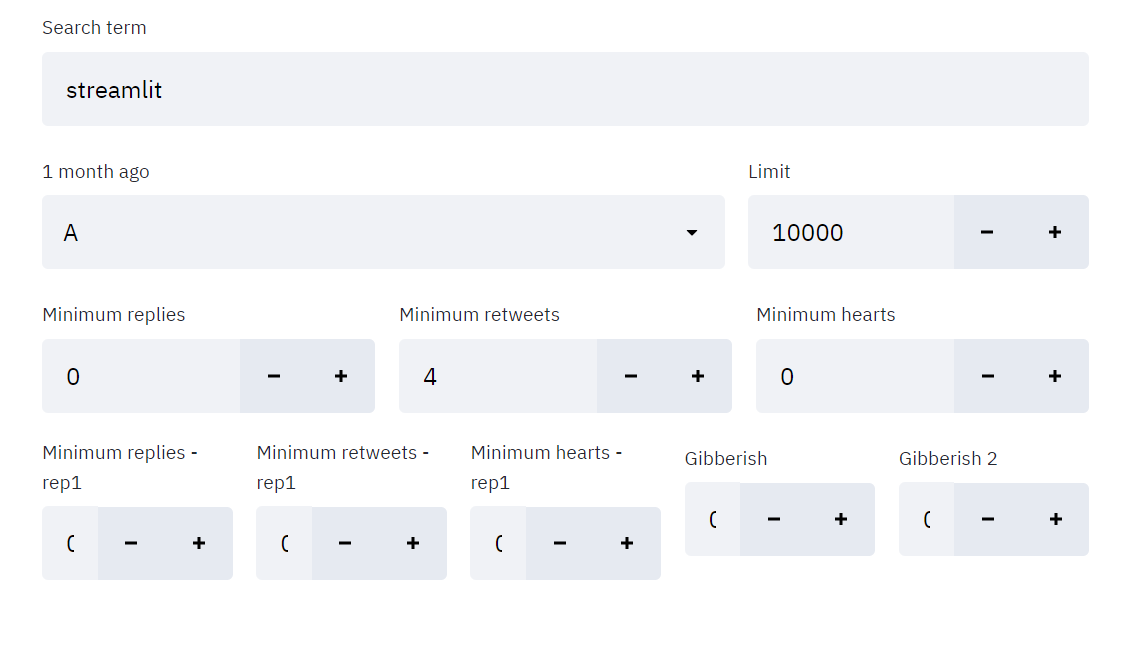Open the "A" dropdown selector

pyautogui.click(x=383, y=232)
